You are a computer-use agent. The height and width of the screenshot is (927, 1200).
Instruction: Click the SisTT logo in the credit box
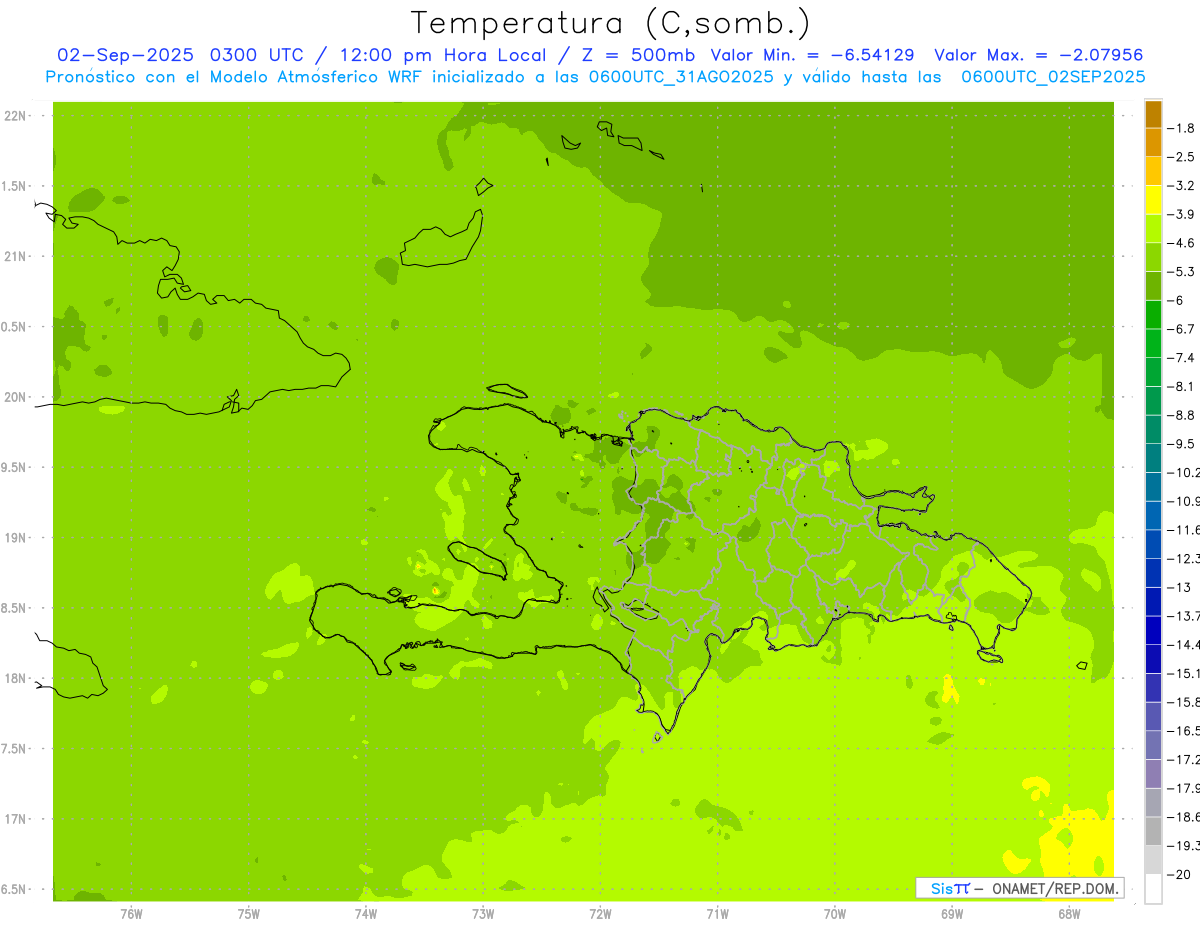point(949,888)
